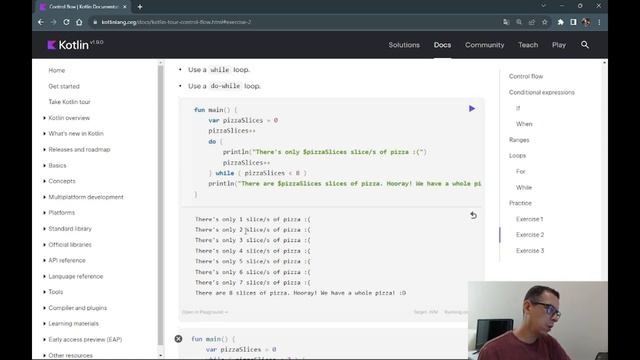Open Take Kotlin tour in sidebar
Screen dimensions: 640x360
point(69,102)
